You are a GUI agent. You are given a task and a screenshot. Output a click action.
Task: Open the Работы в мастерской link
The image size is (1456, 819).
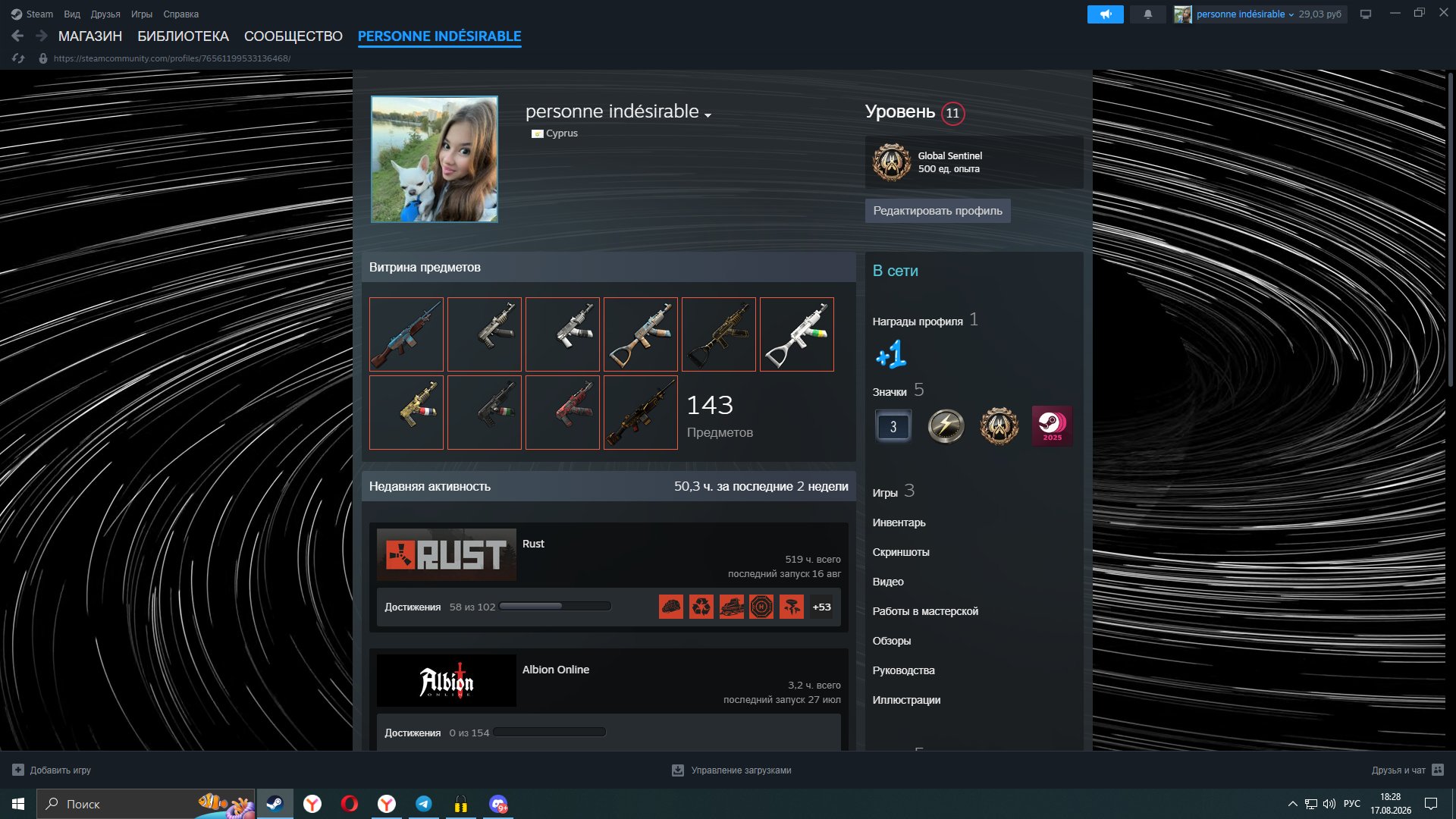pyautogui.click(x=925, y=611)
